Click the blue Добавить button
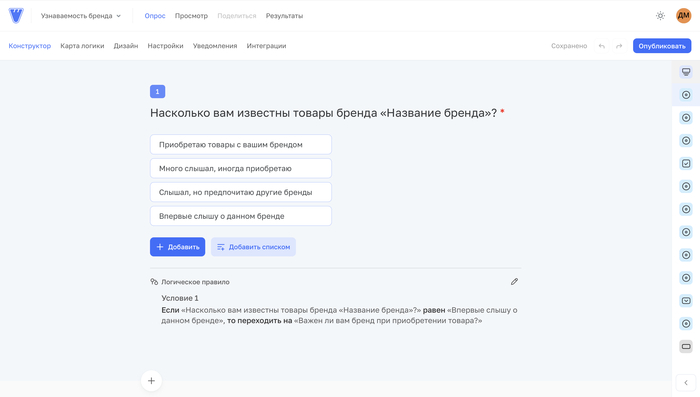 pyautogui.click(x=178, y=247)
